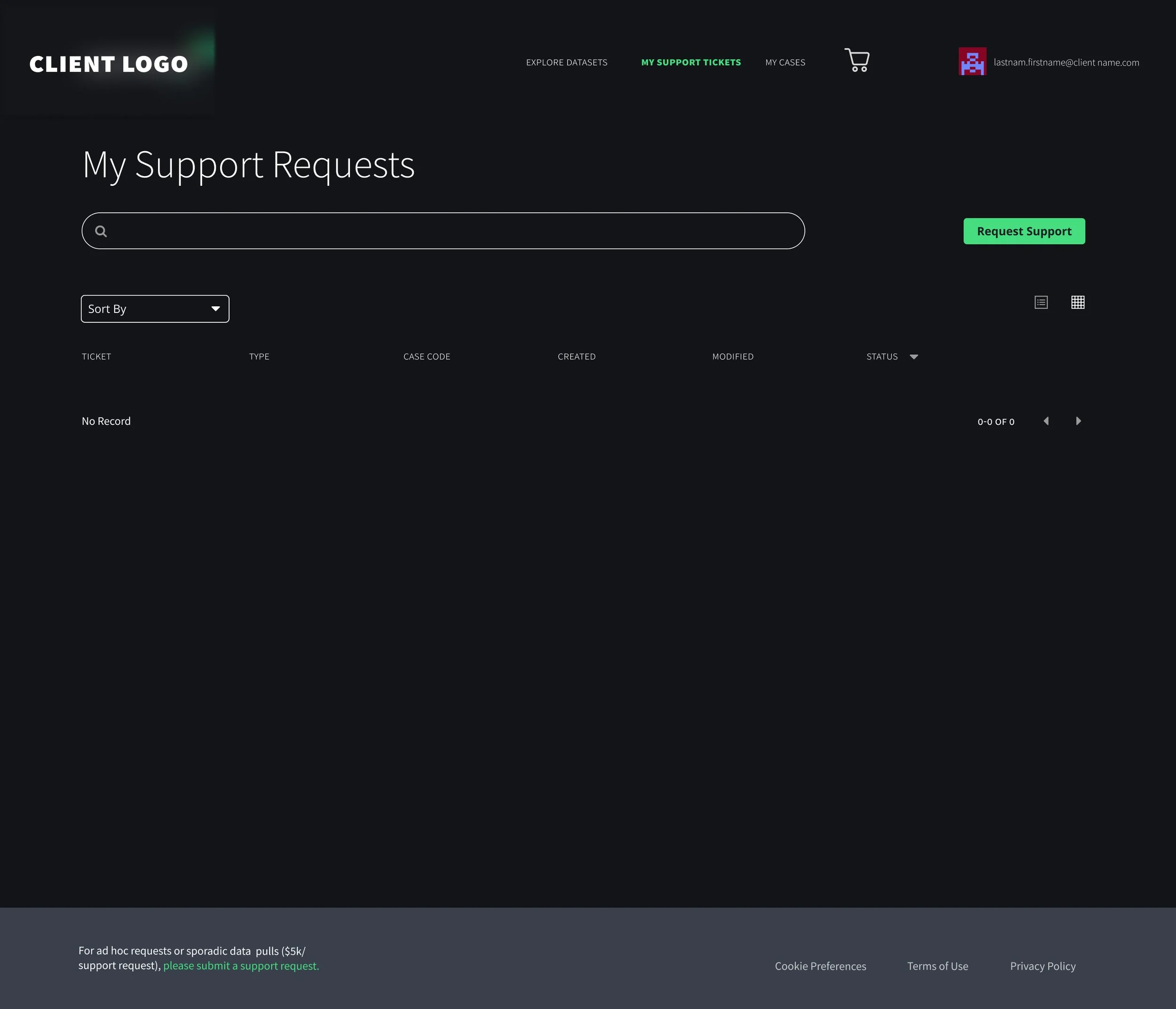
Task: Click the Client Logo
Action: (x=108, y=64)
